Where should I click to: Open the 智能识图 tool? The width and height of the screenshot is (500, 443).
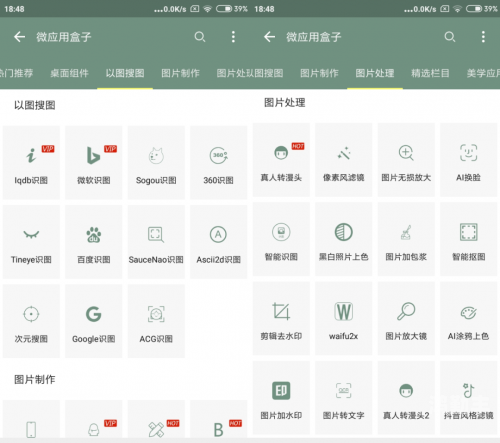point(281,239)
